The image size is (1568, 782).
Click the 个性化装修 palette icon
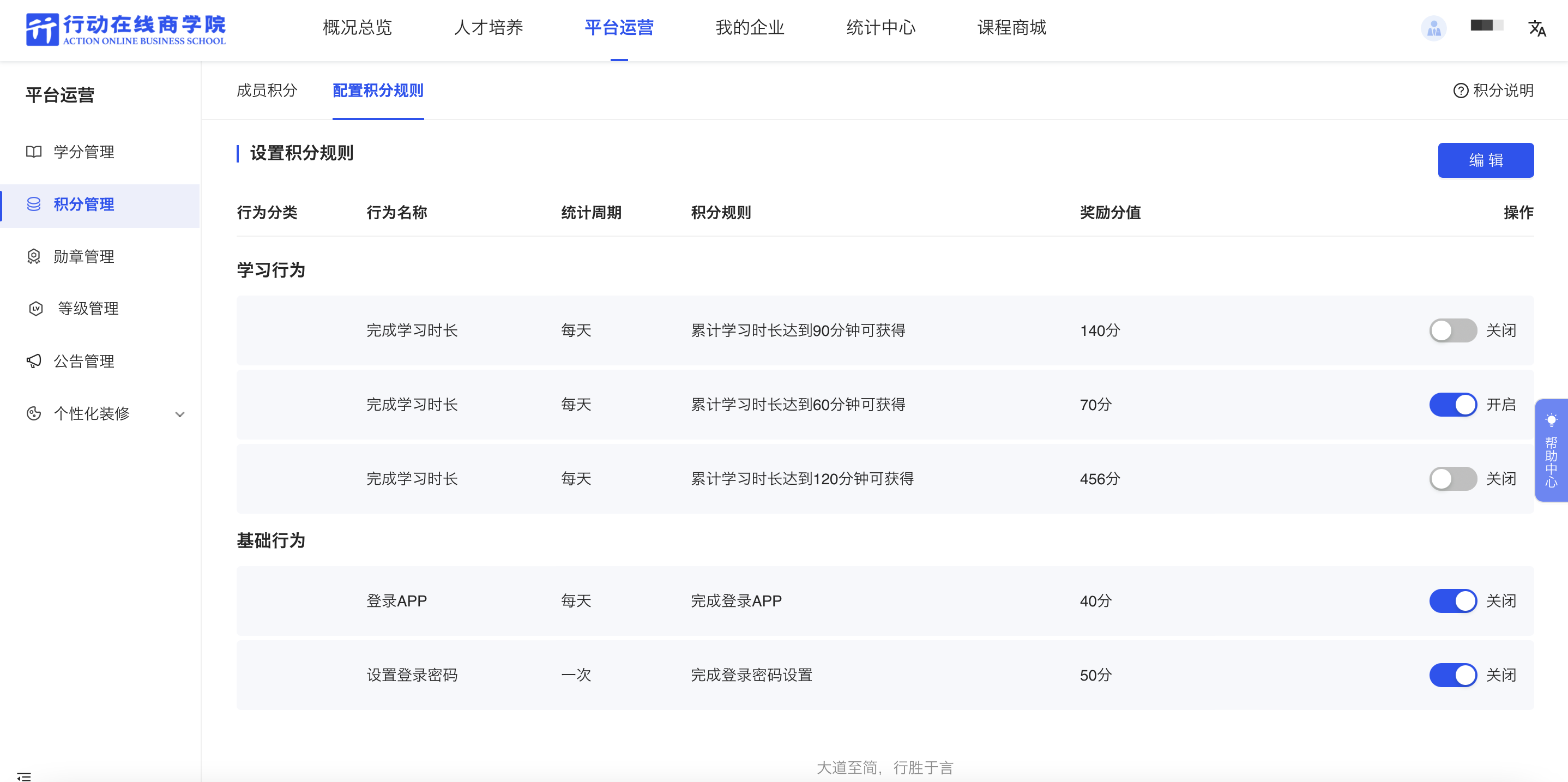(x=34, y=413)
